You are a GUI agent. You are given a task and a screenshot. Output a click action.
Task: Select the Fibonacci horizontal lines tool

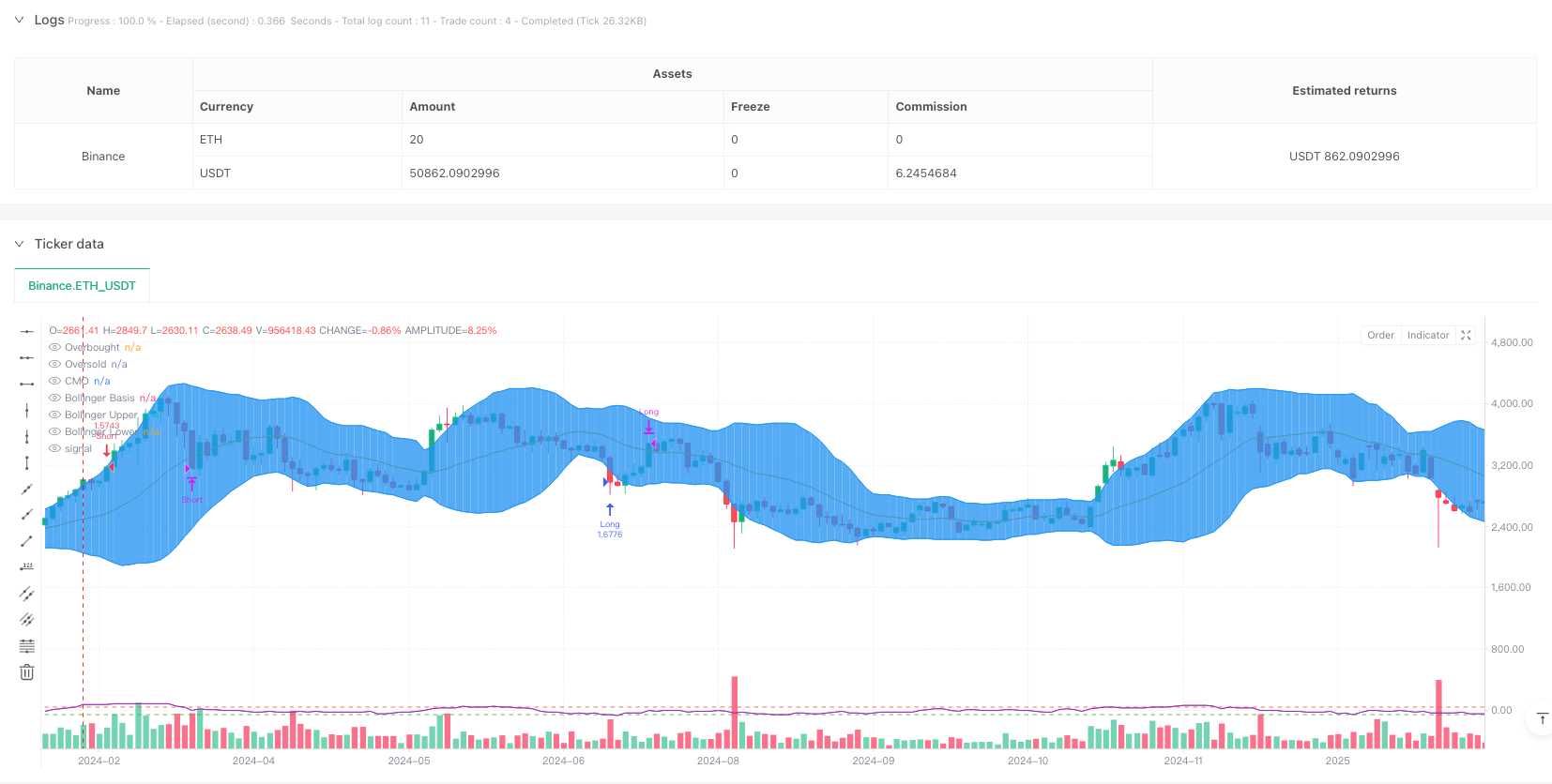[27, 646]
